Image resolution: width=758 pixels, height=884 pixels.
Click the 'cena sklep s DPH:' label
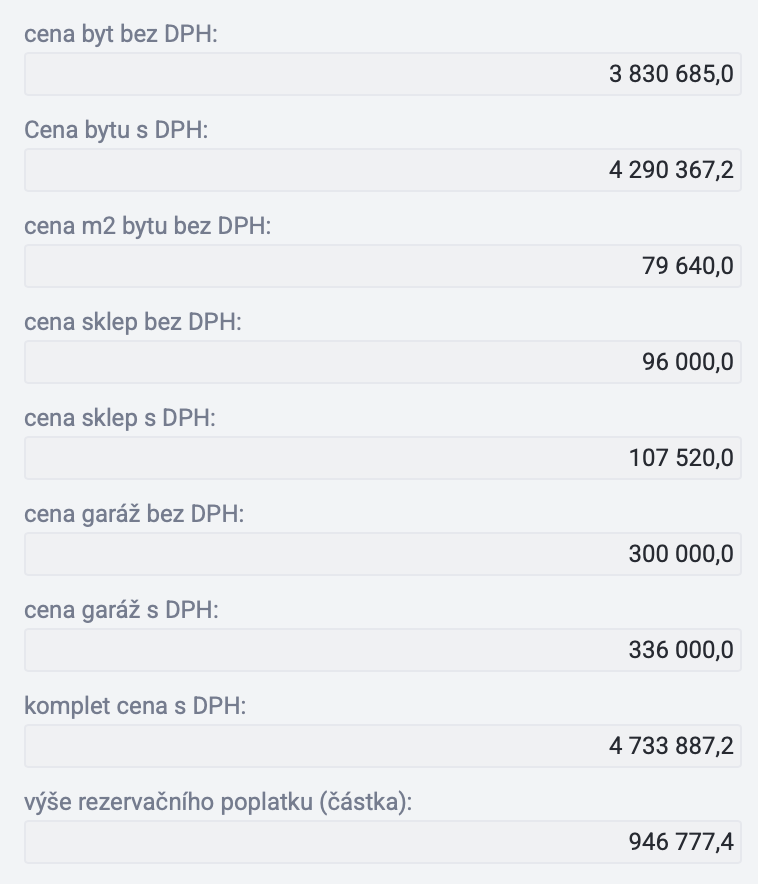[120, 418]
